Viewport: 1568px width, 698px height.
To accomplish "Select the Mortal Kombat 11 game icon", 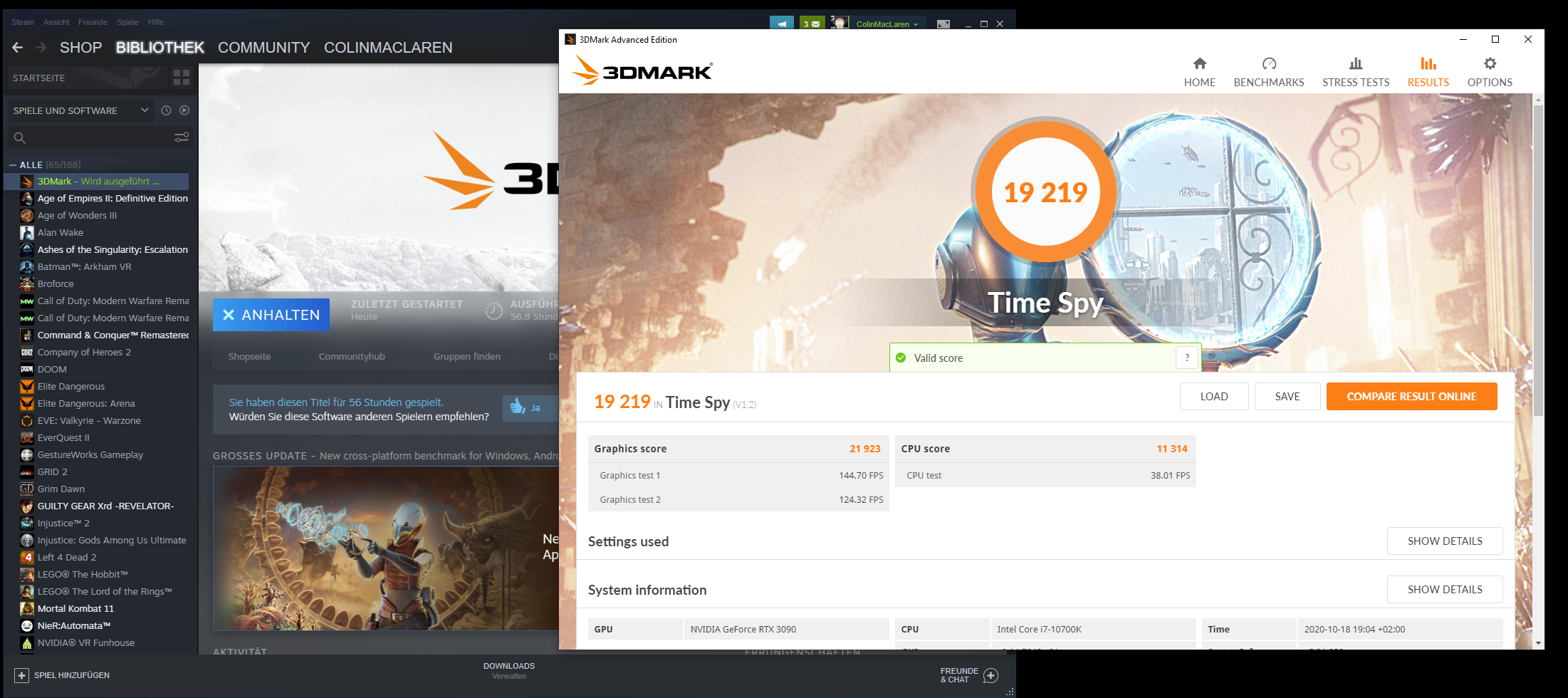I will (x=26, y=608).
